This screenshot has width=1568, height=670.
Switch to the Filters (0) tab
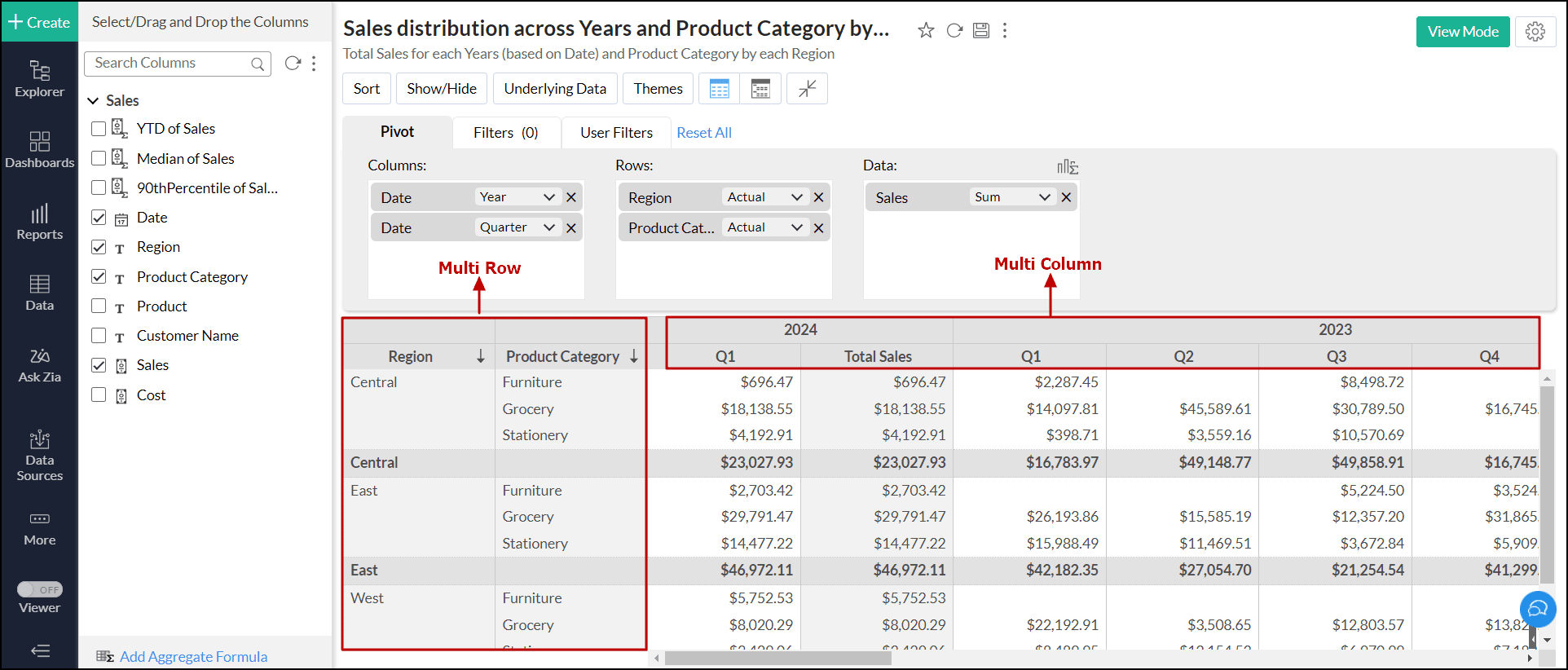(505, 133)
